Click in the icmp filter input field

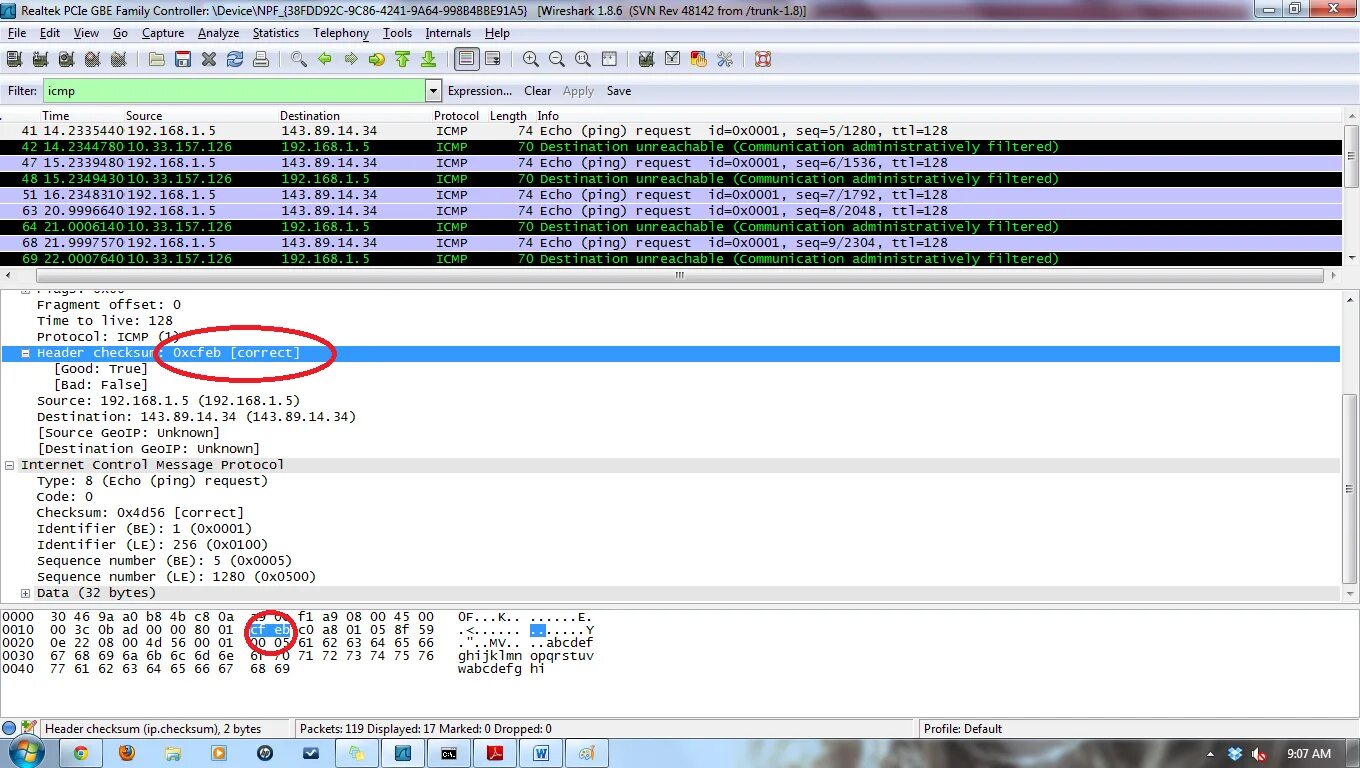[234, 91]
